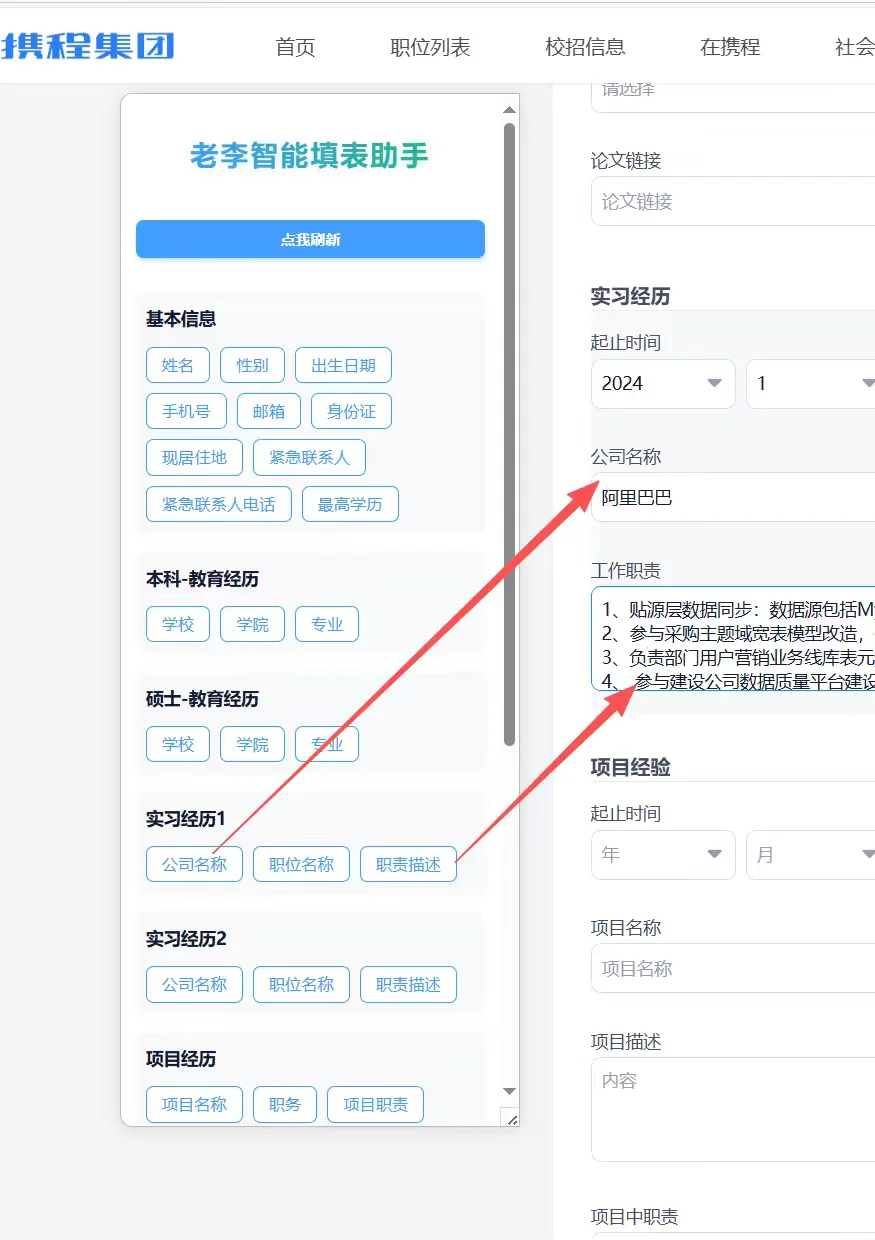
Task: Open the 职位列表 navigation item
Action: [x=430, y=47]
